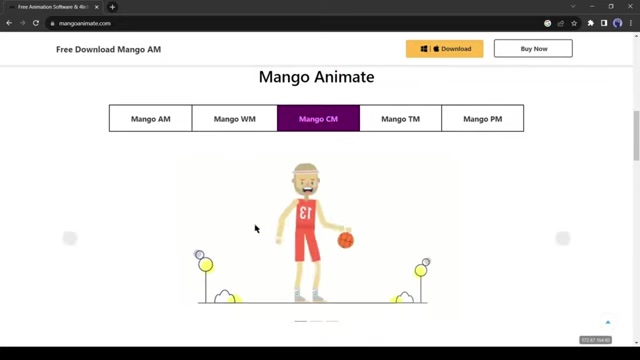This screenshot has height=360, width=640.
Task: Select the Mango PM tab
Action: click(x=482, y=119)
